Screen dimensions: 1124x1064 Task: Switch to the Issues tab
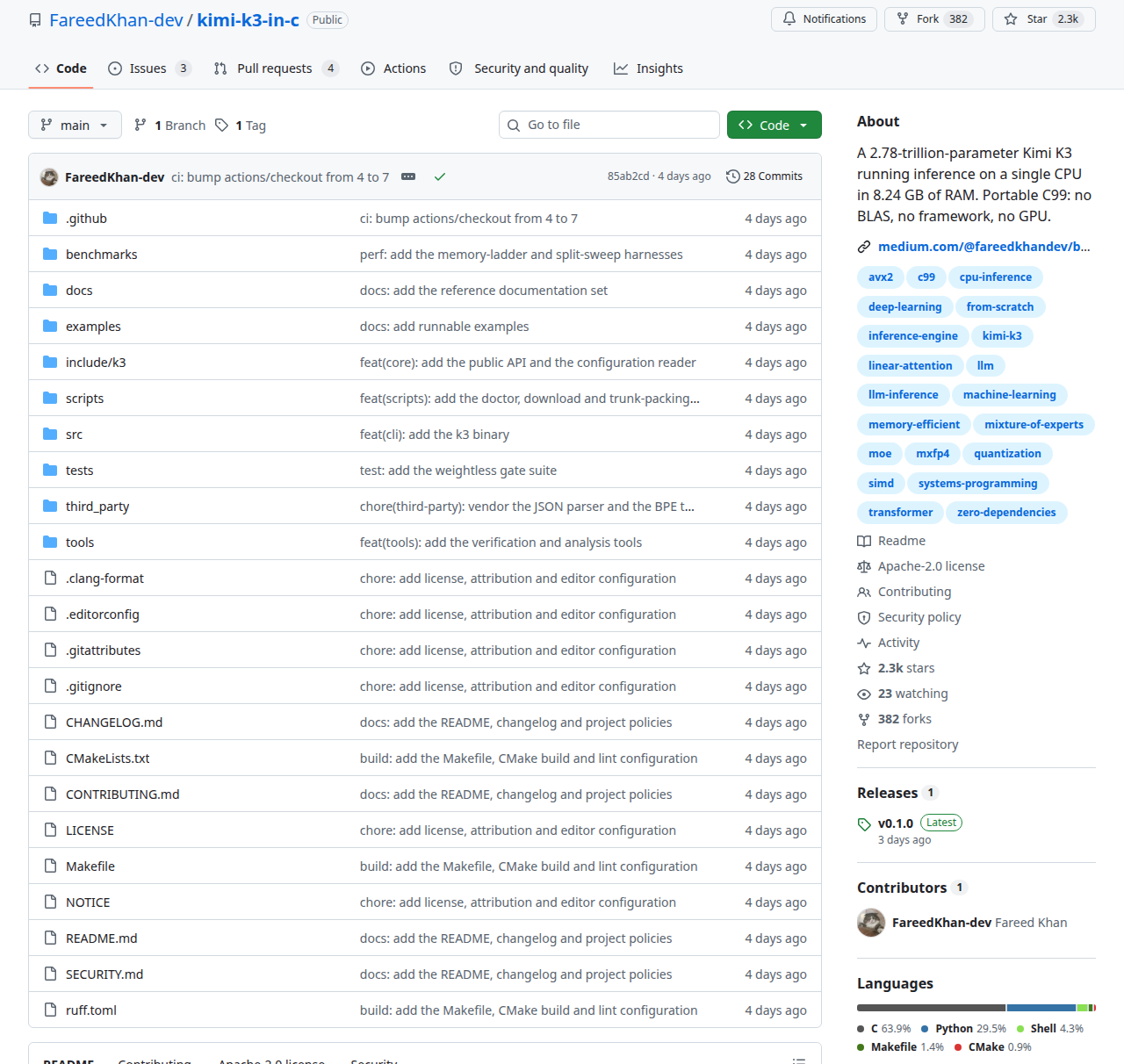pos(149,68)
